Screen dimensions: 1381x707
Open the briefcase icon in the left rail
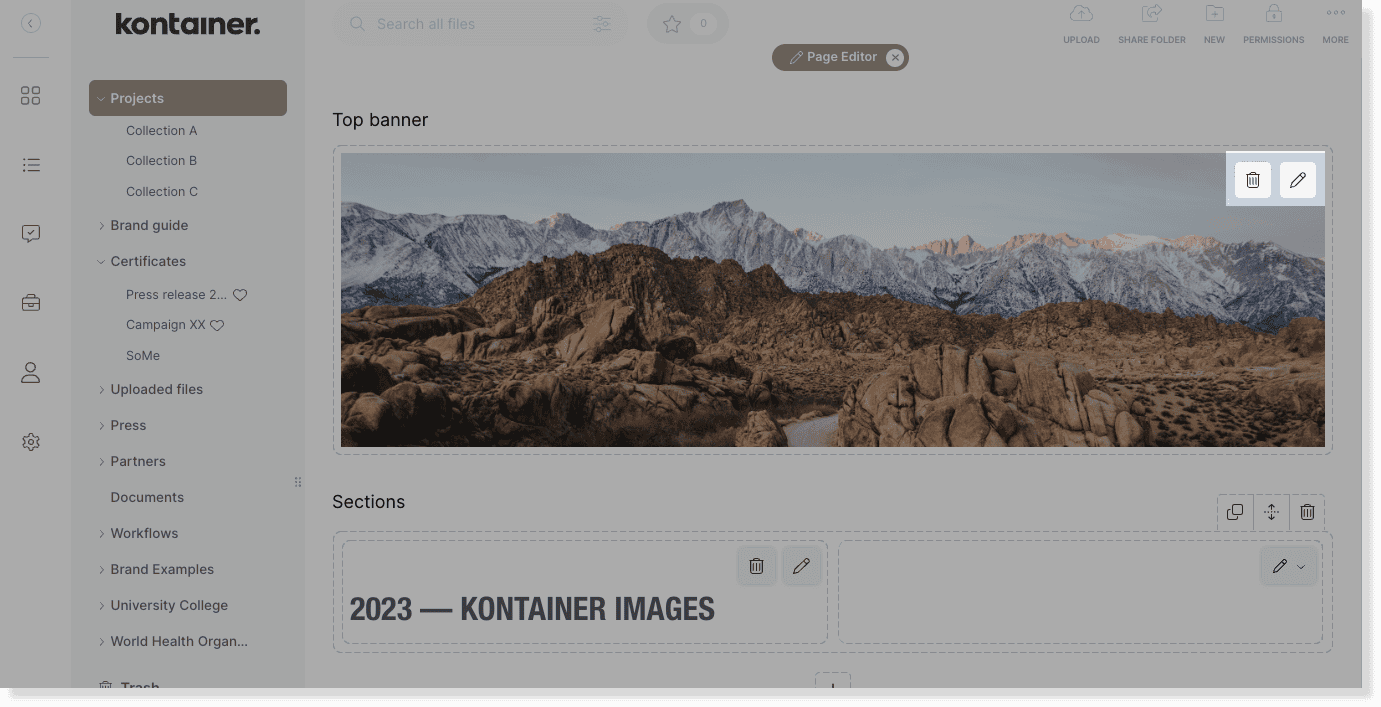31,302
